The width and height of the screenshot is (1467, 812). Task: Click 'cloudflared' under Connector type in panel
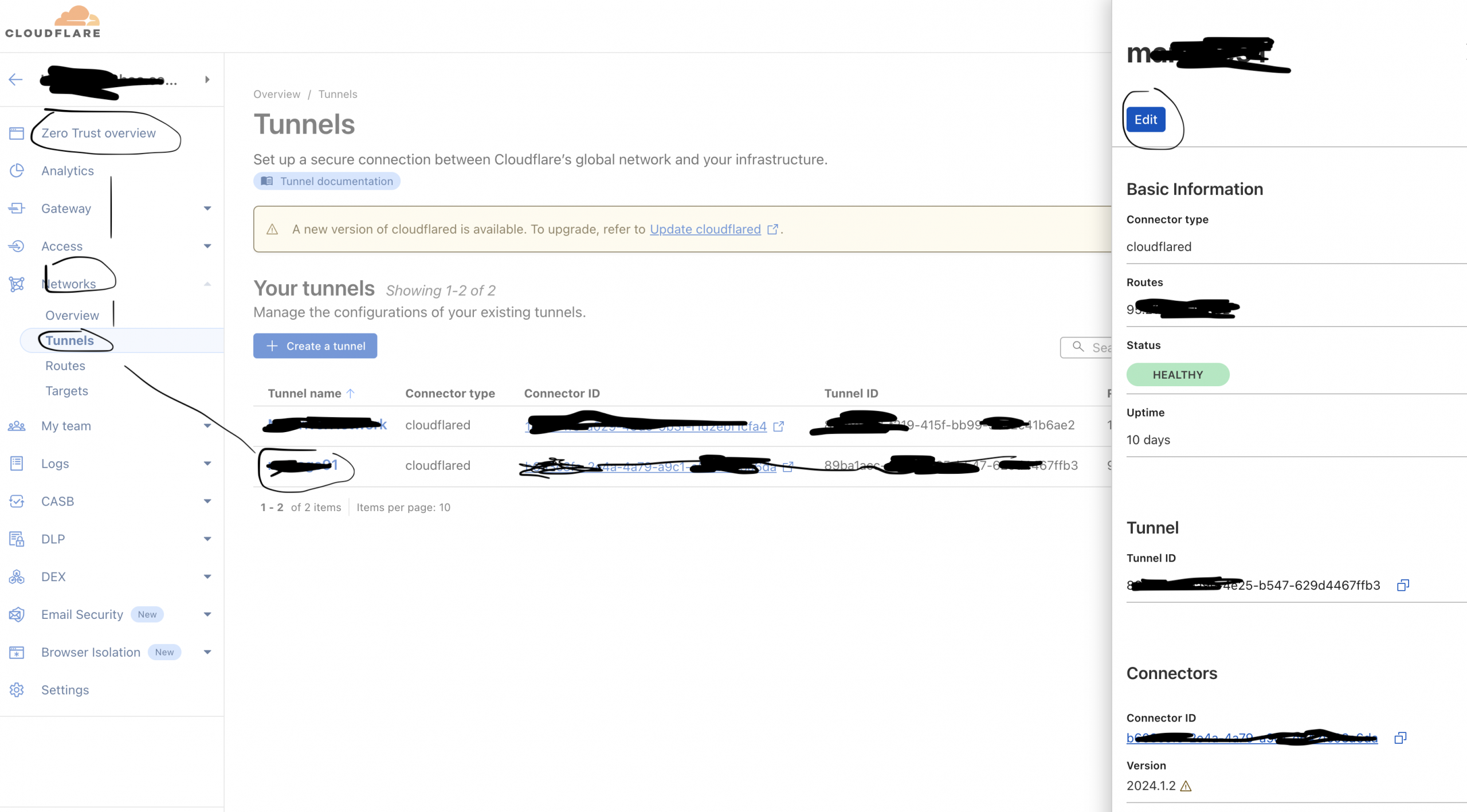coord(1159,246)
